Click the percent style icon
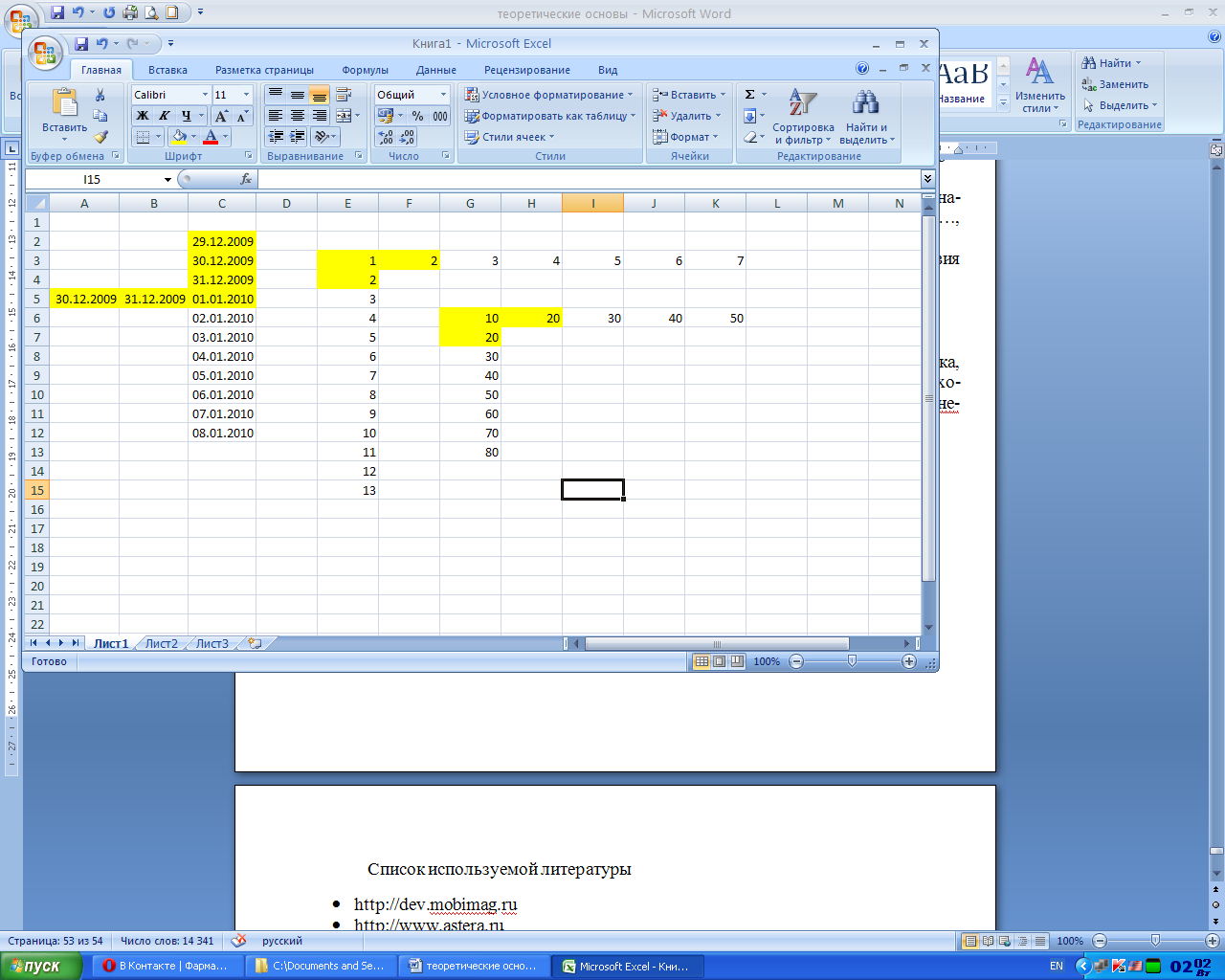 click(x=417, y=116)
